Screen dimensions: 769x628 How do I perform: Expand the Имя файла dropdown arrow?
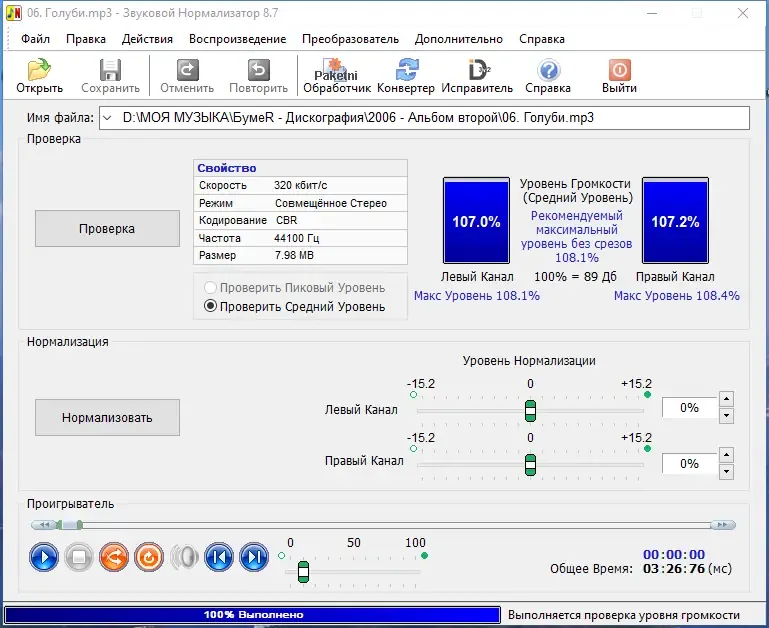pos(107,118)
